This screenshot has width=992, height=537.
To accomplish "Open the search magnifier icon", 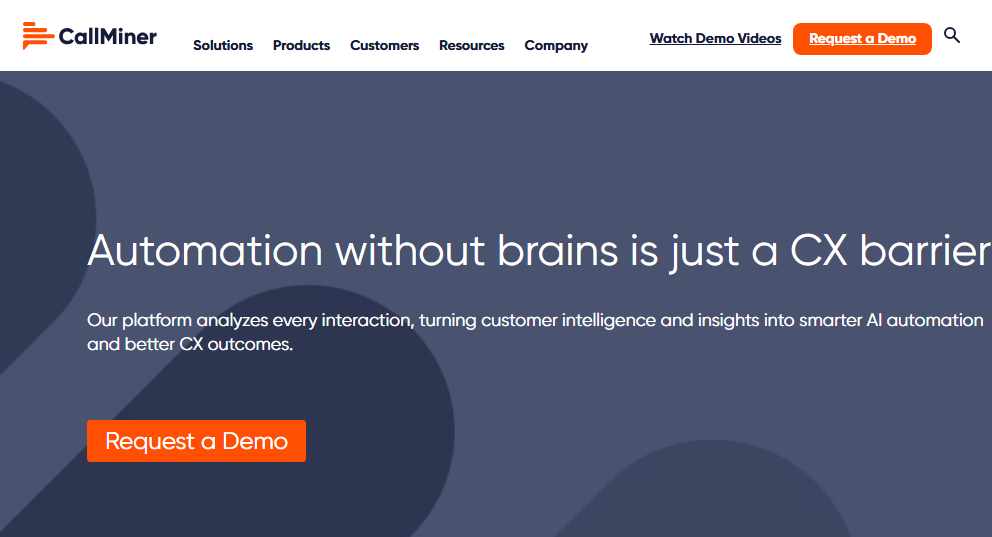I will [952, 35].
